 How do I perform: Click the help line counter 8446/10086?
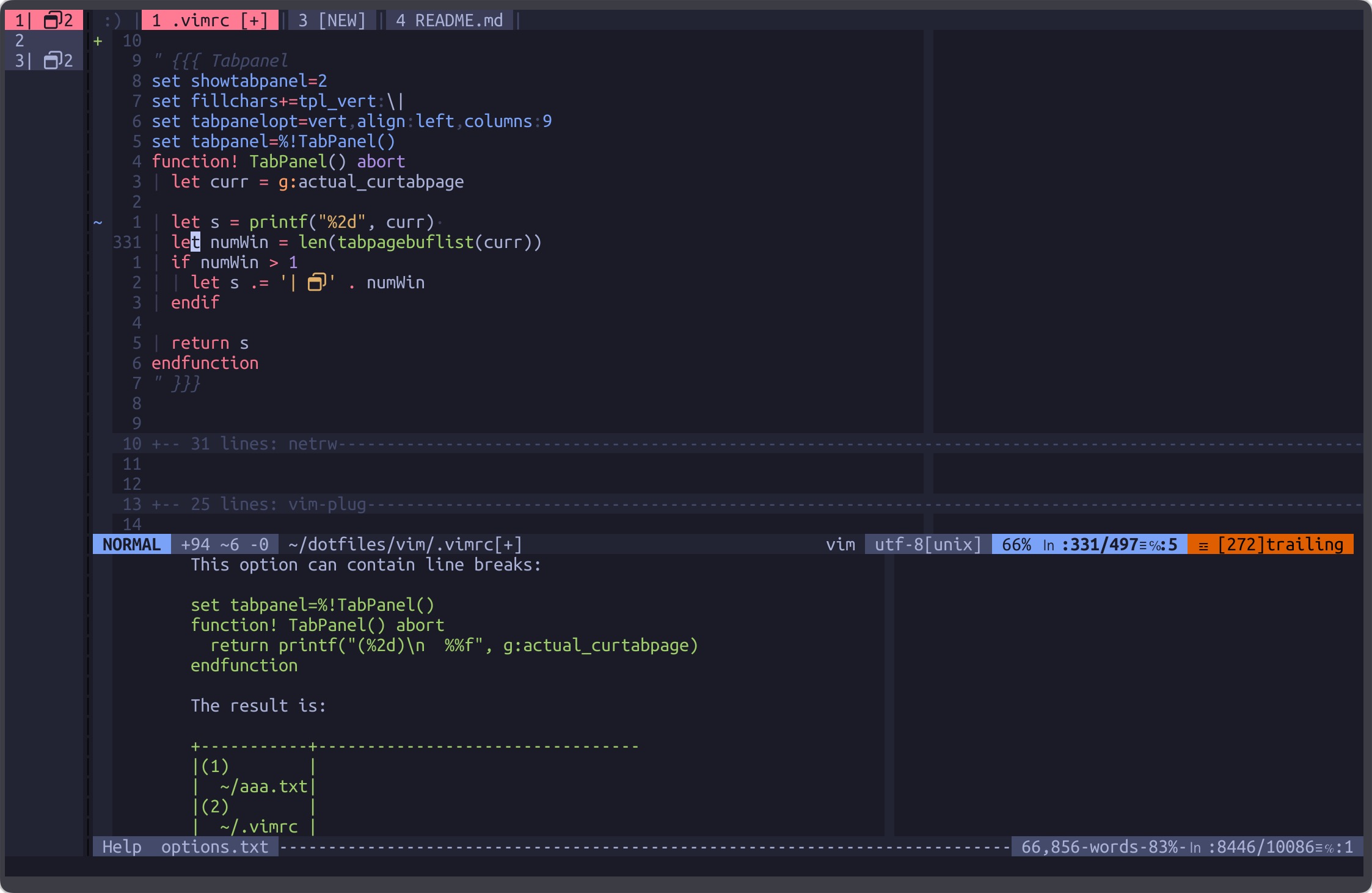(1266, 847)
